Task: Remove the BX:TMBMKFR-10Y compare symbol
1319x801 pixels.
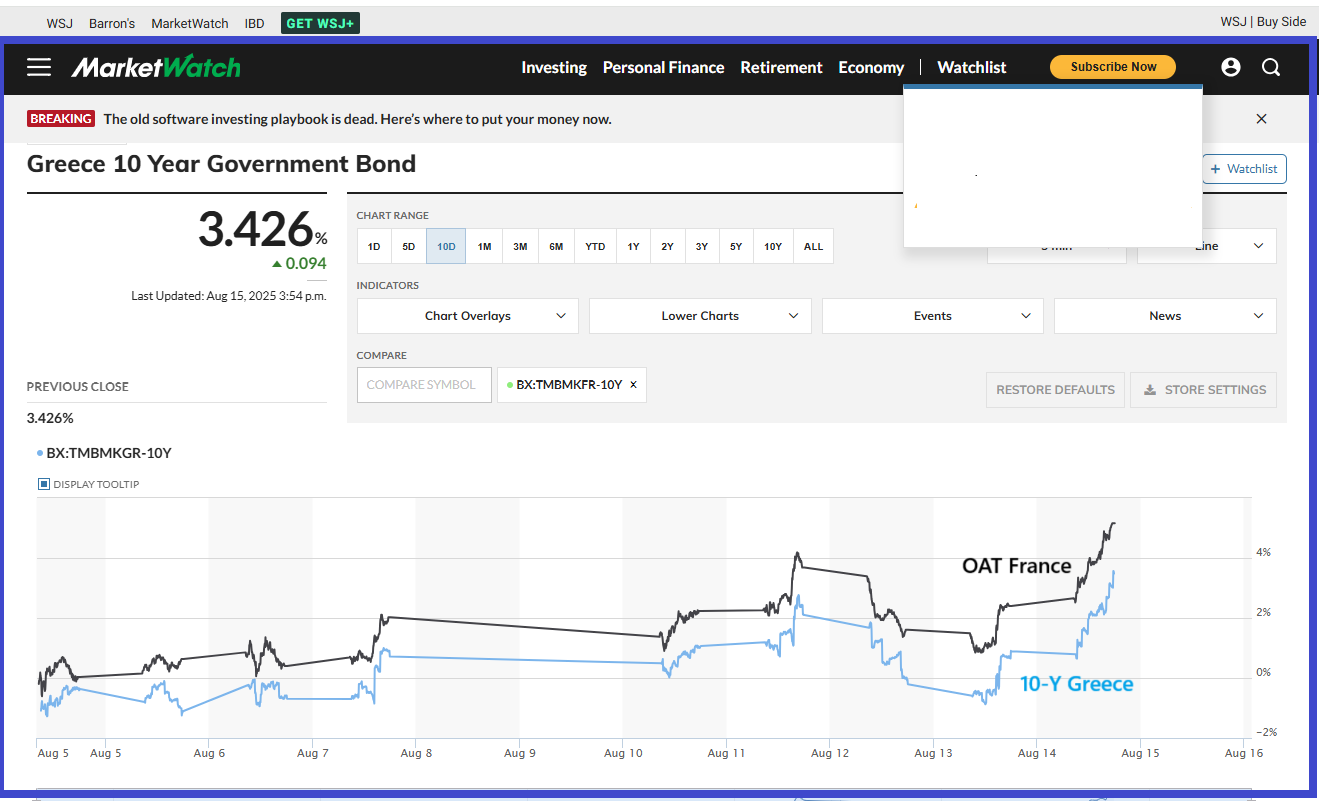Action: tap(633, 385)
